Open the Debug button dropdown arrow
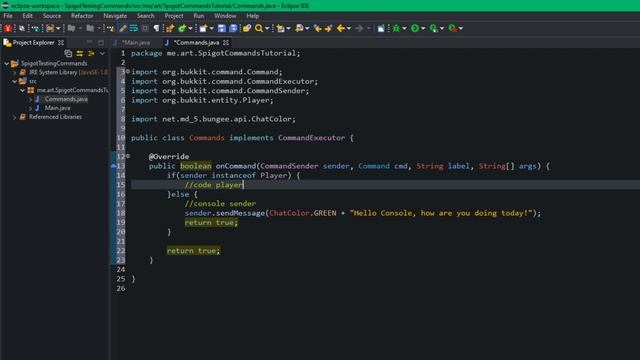 coord(404,29)
